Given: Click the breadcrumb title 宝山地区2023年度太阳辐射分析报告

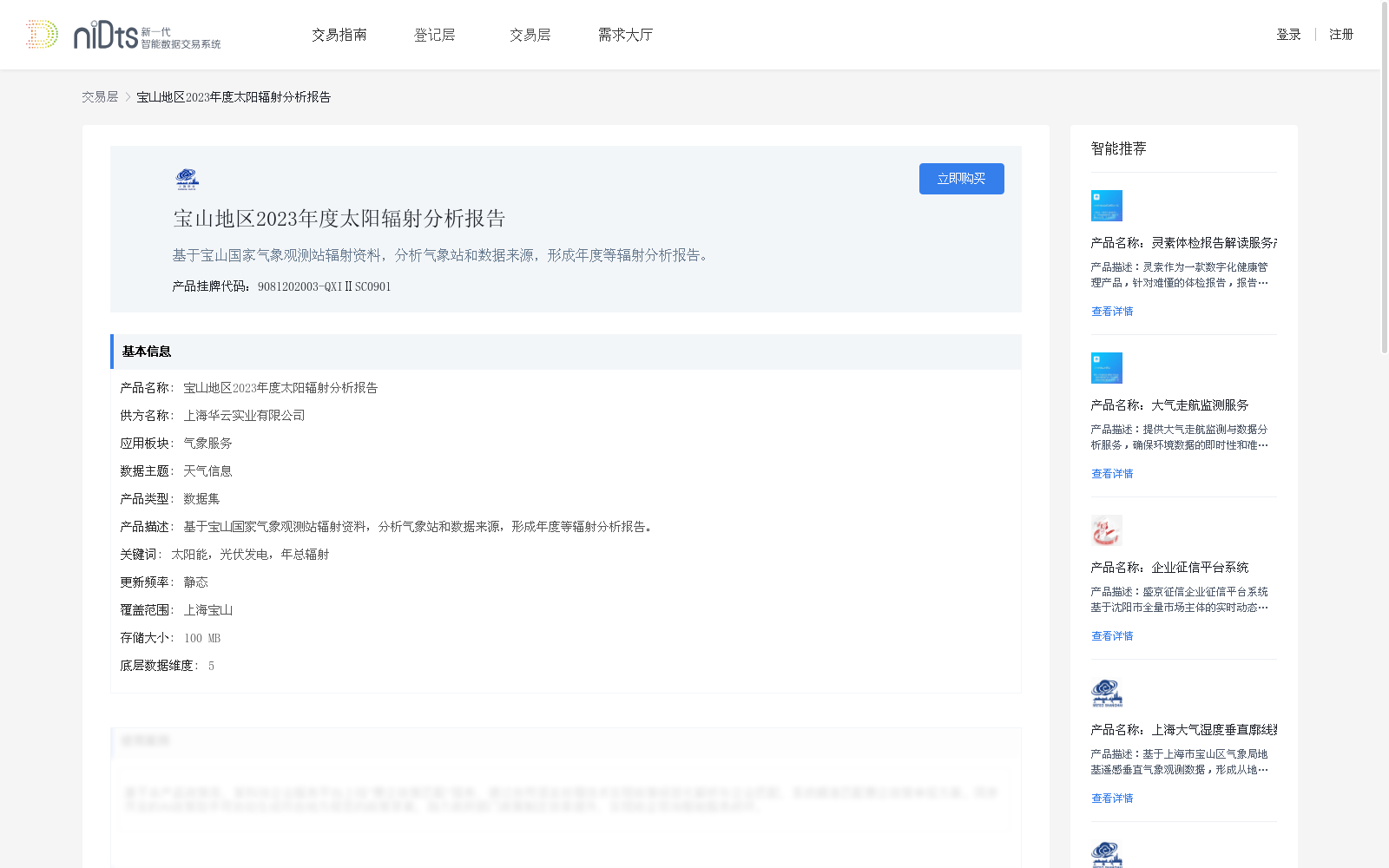Looking at the screenshot, I should tap(234, 97).
